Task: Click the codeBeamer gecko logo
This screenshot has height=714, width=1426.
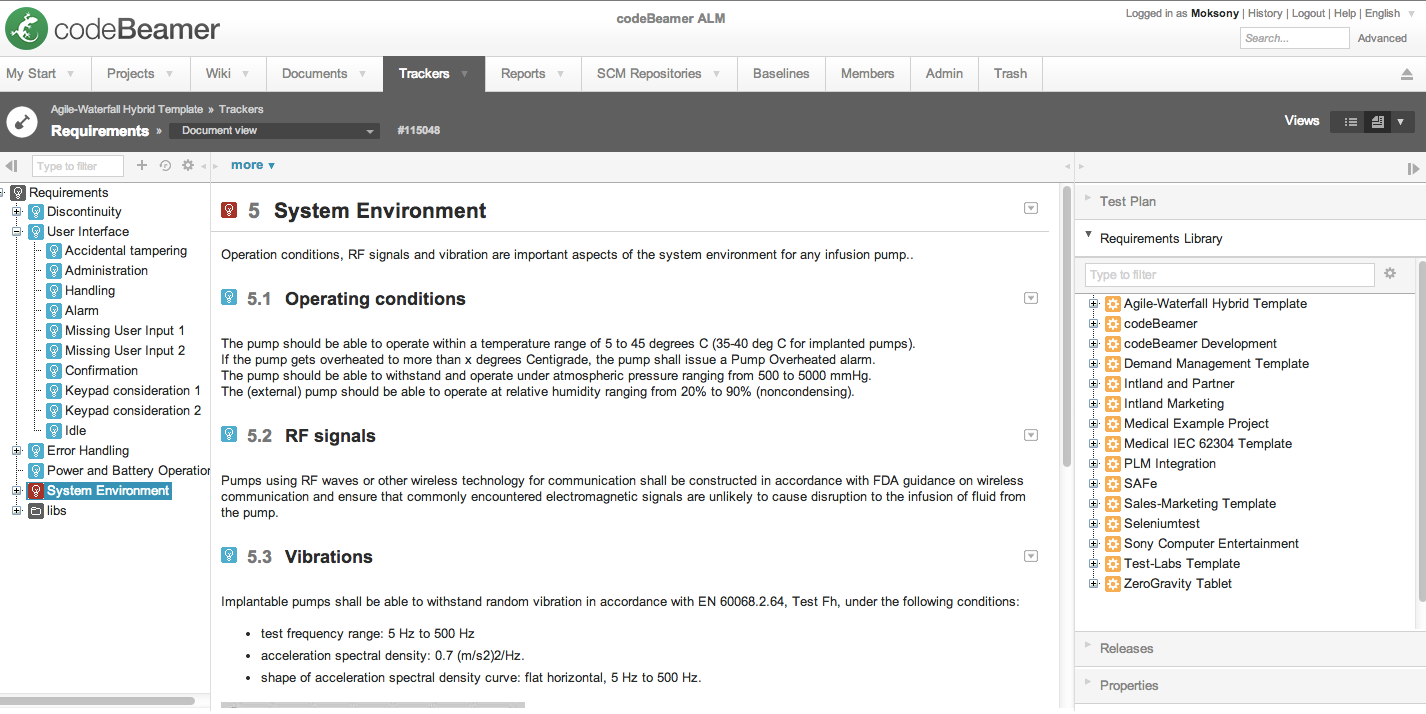Action: pyautogui.click(x=25, y=28)
